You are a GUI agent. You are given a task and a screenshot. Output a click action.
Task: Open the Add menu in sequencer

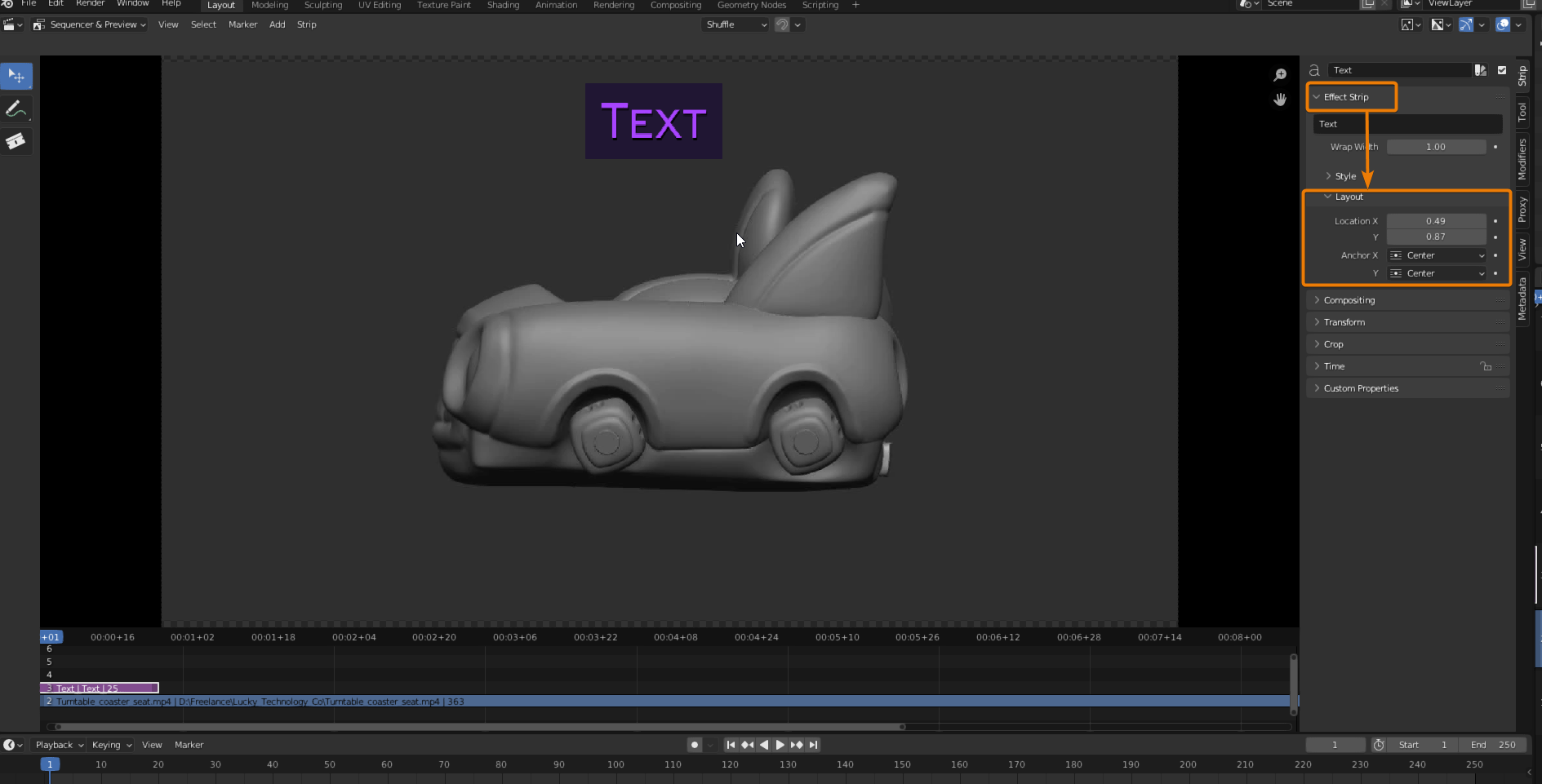coord(277,24)
